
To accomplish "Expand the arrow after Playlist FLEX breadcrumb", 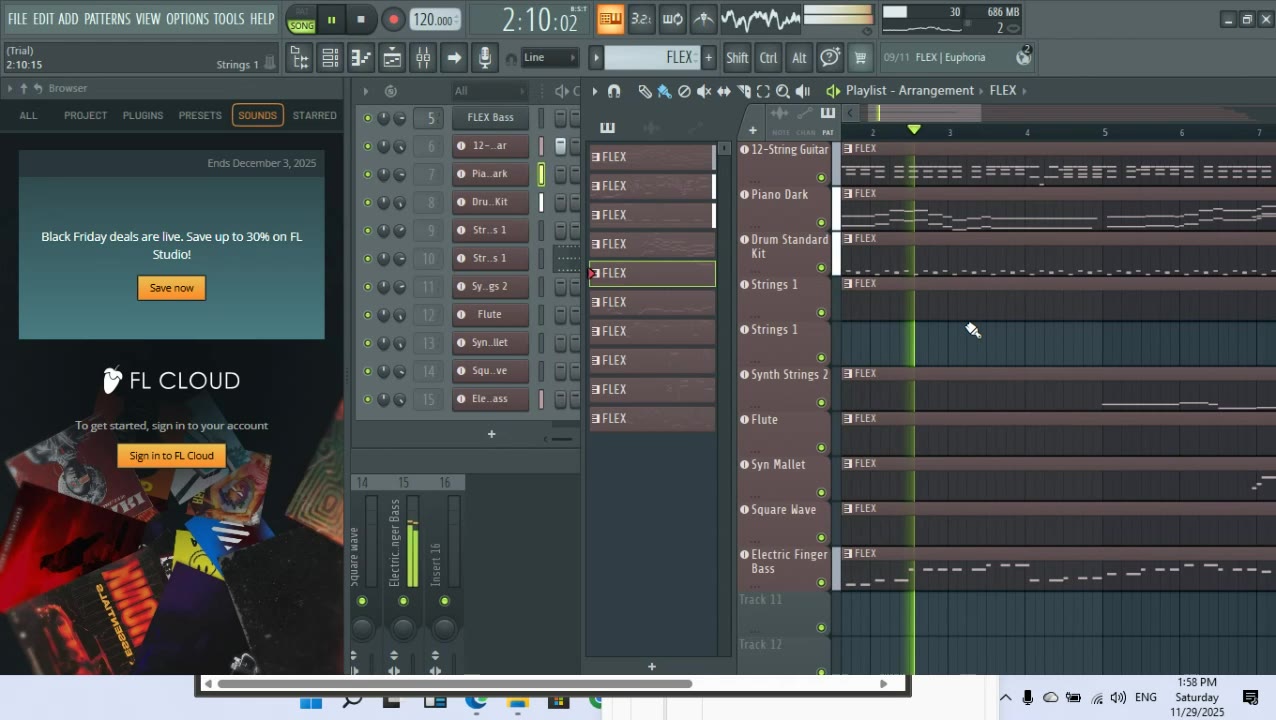I will tap(1025, 91).
